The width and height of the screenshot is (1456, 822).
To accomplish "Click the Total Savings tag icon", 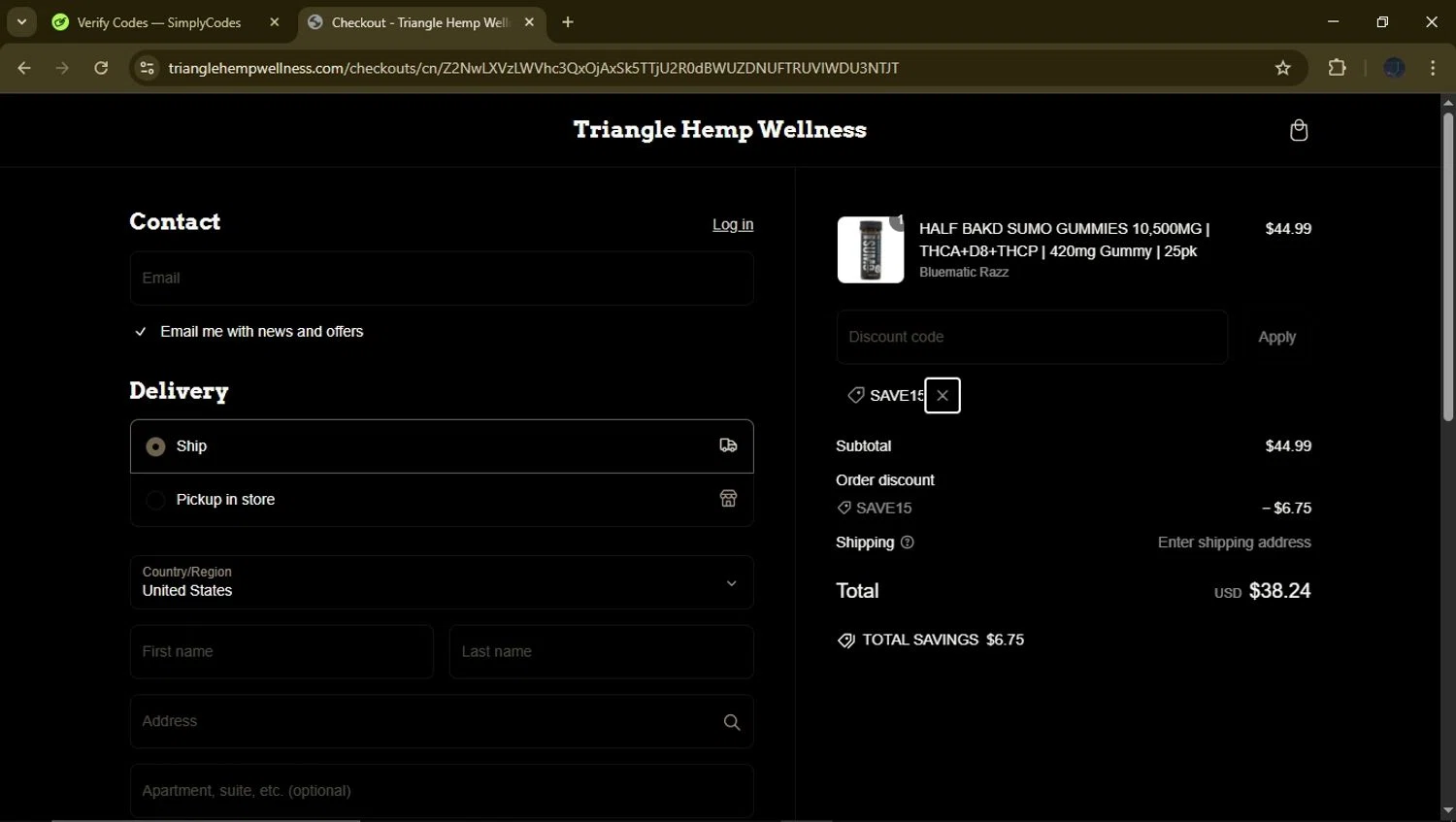I will point(846,641).
